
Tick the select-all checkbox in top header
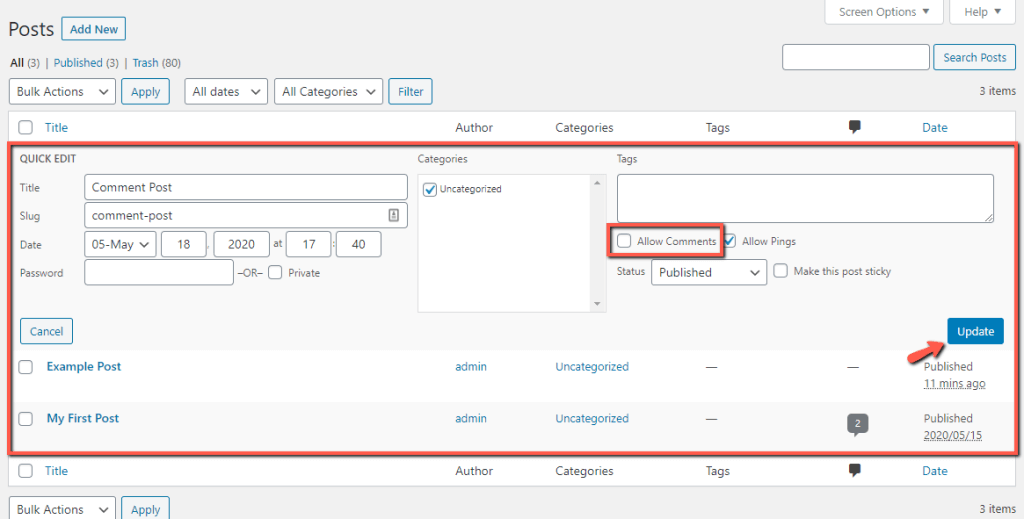point(25,127)
